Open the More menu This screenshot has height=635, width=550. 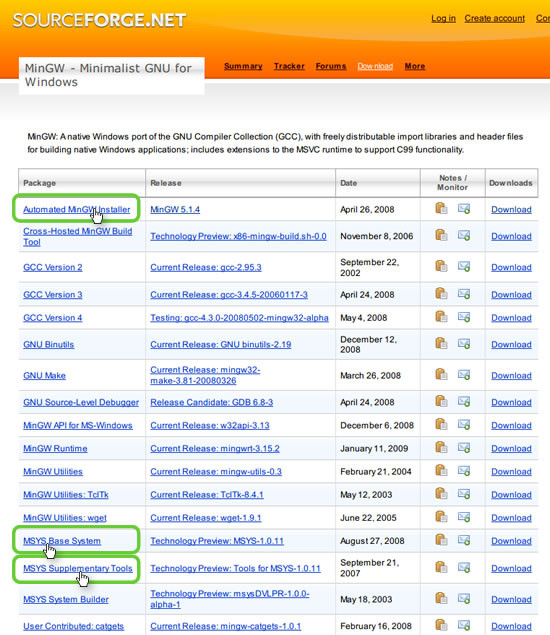(415, 66)
